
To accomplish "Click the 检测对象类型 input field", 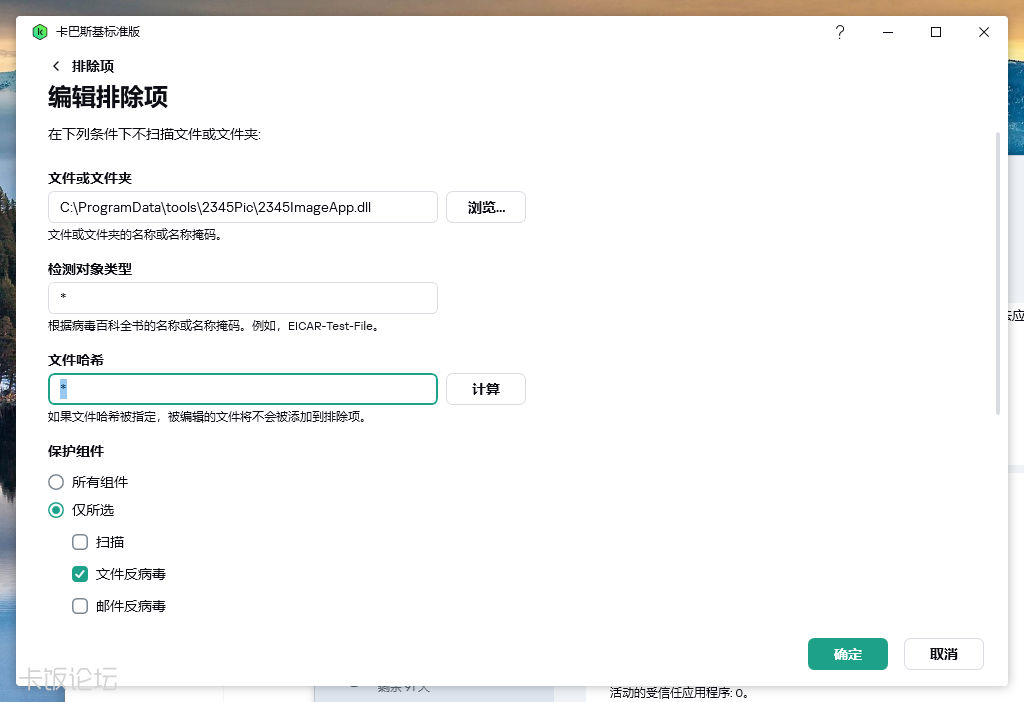I will point(243,298).
